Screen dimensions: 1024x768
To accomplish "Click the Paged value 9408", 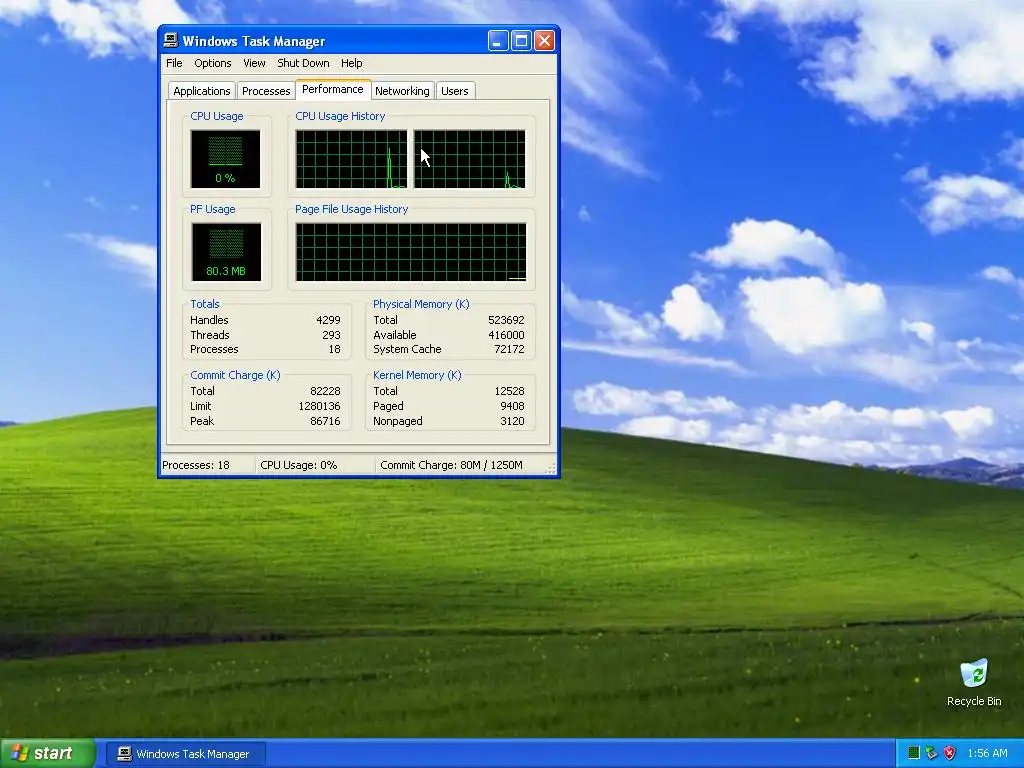I will pos(512,406).
